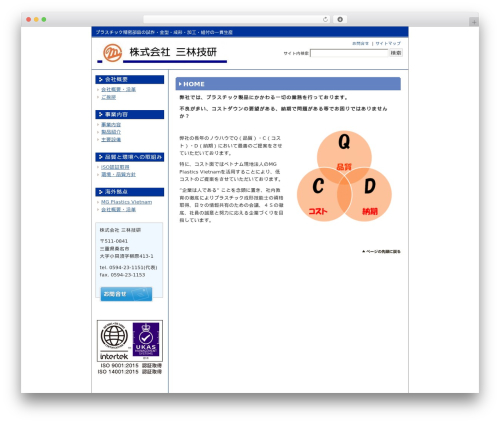
Task: Click the round icon beside reload
Action: (x=340, y=19)
